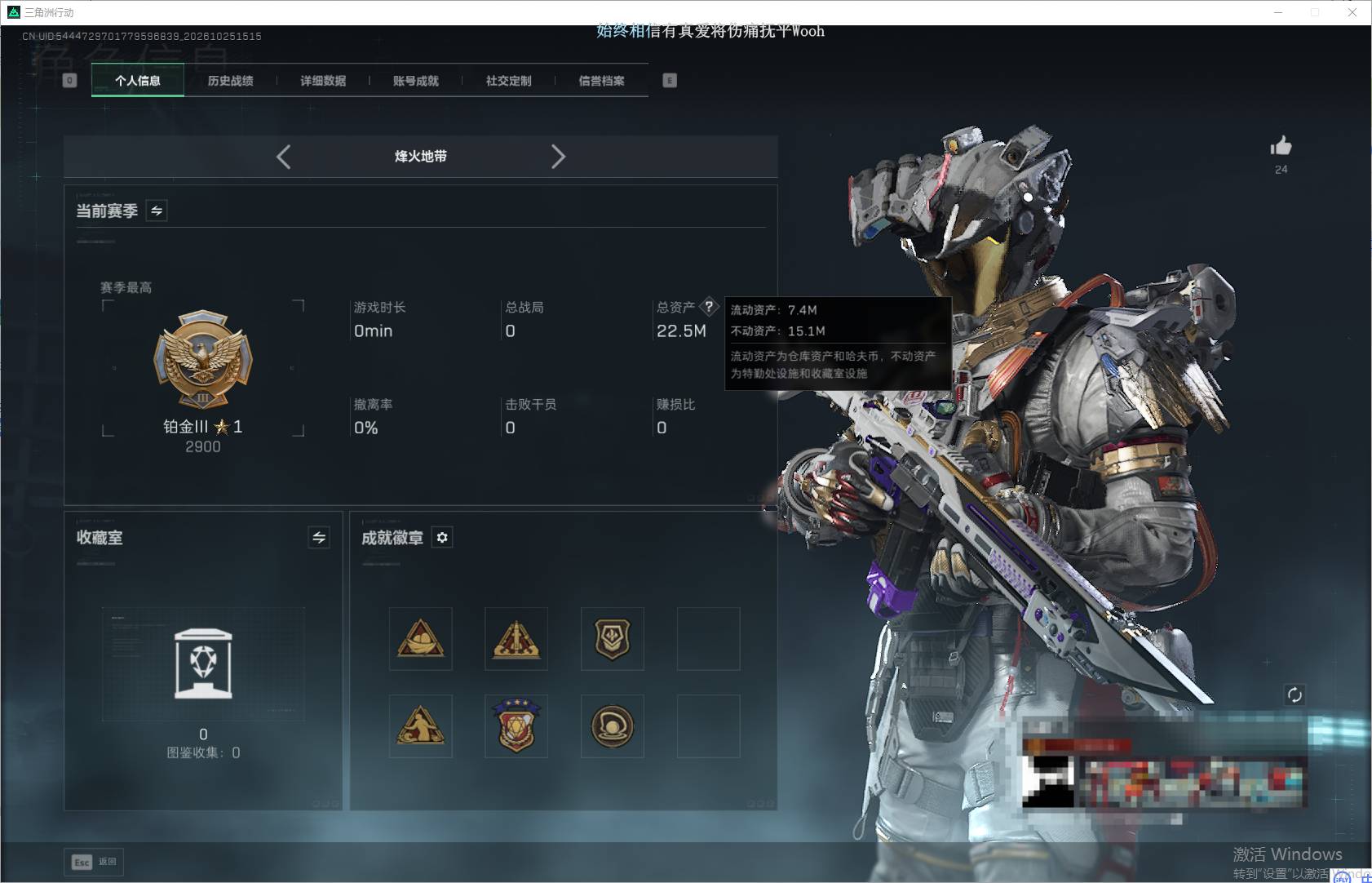Screen dimensions: 1372x883
Task: Open the 个人信息 tab
Action: [x=138, y=80]
